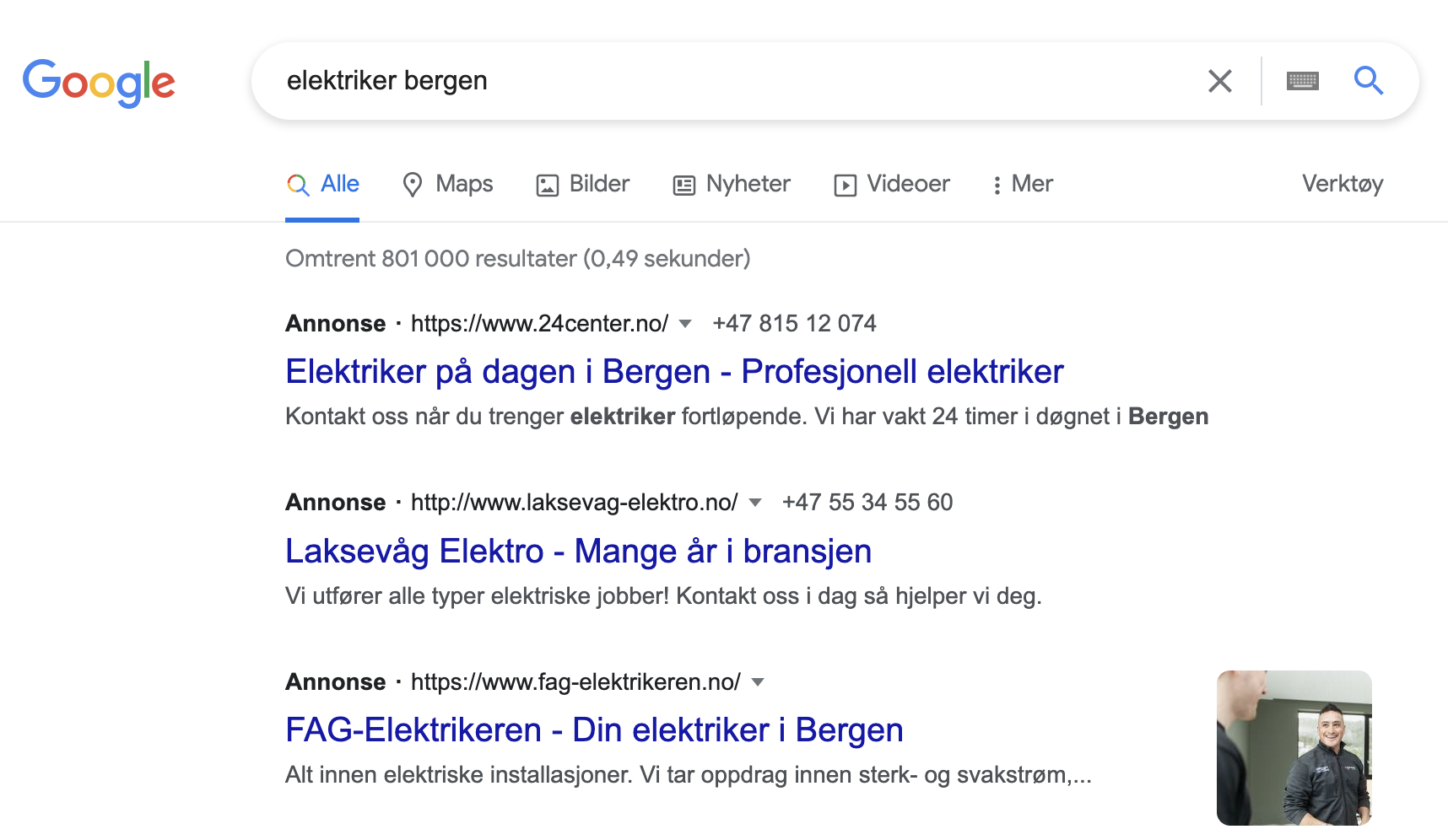1448x840 pixels.
Task: Open 'Laksevåg Elektro - Mange år i bransjen' link
Action: click(x=578, y=552)
